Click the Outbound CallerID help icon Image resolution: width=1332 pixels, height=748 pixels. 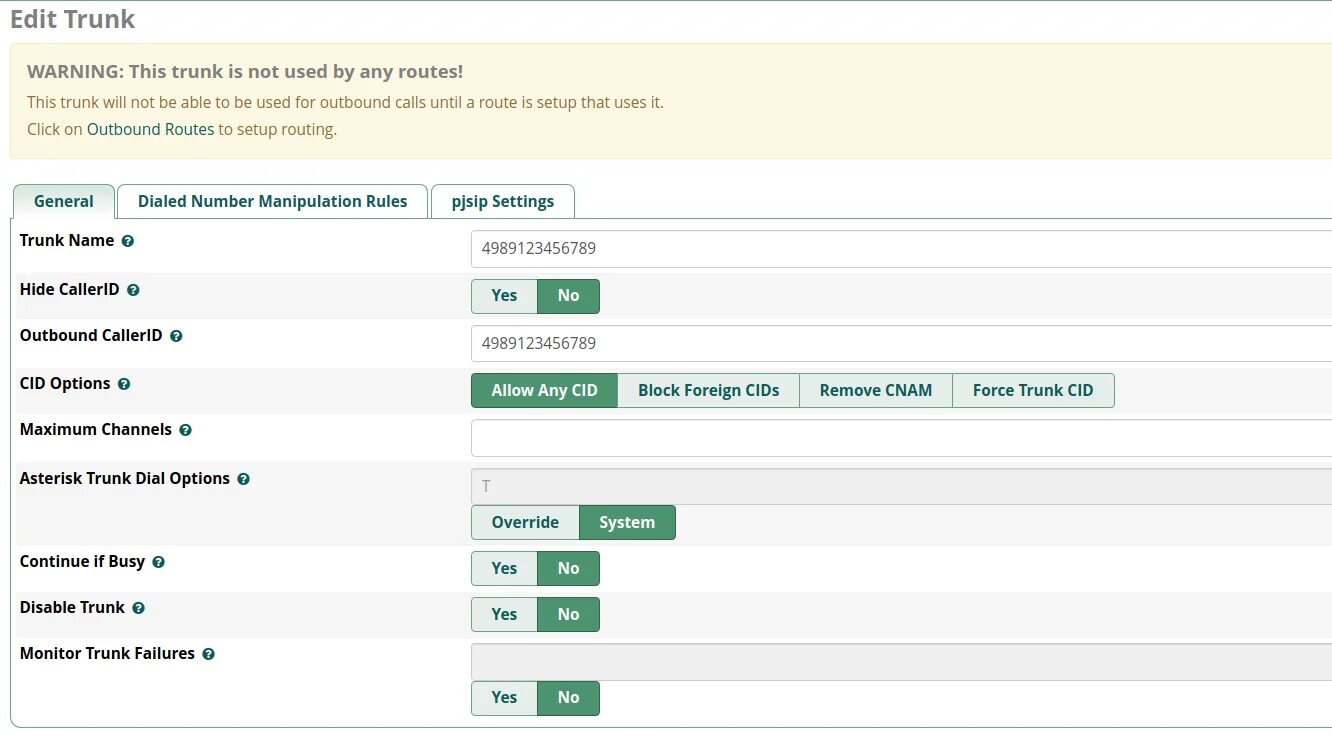coord(176,336)
